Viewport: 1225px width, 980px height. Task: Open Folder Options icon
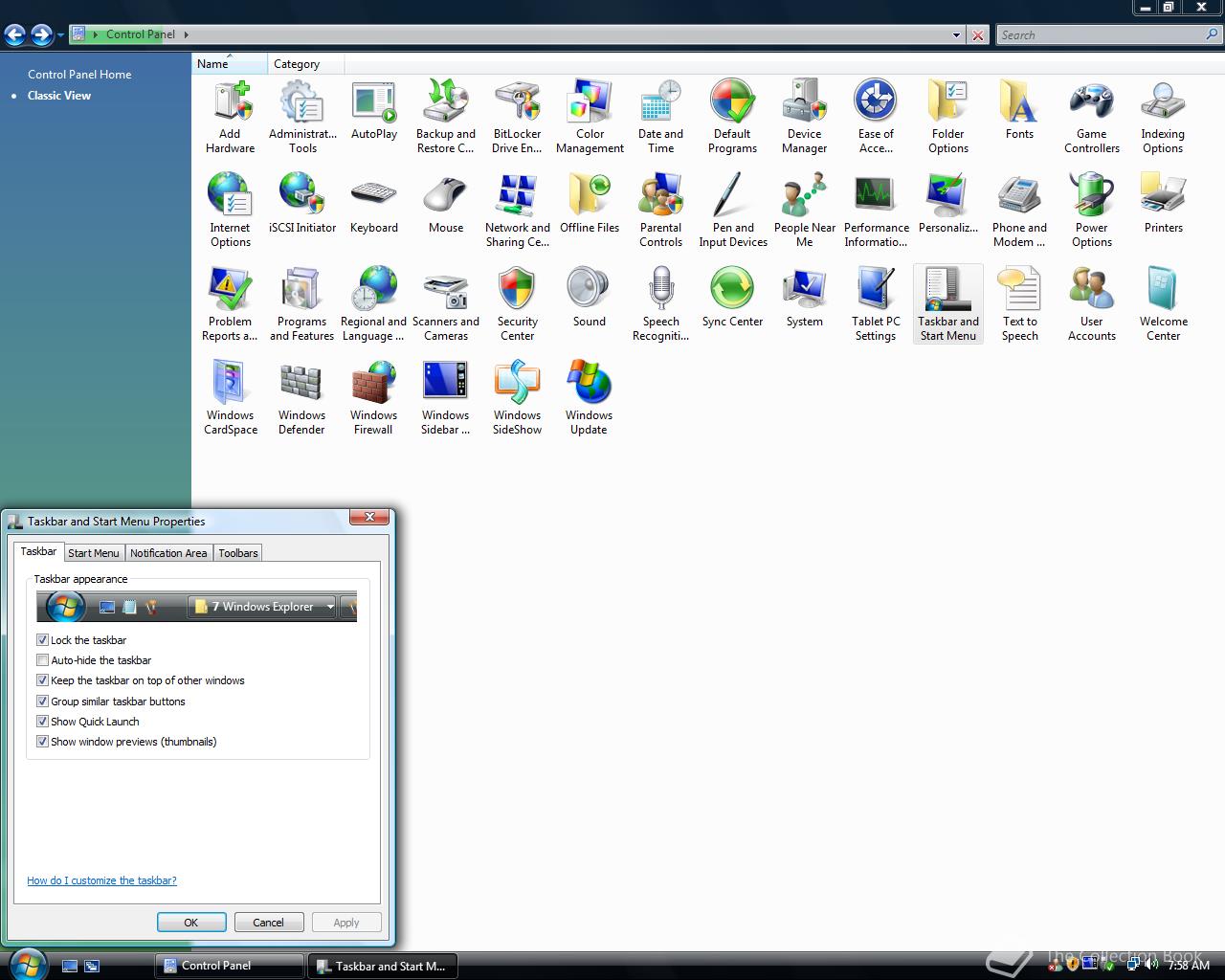(x=948, y=117)
